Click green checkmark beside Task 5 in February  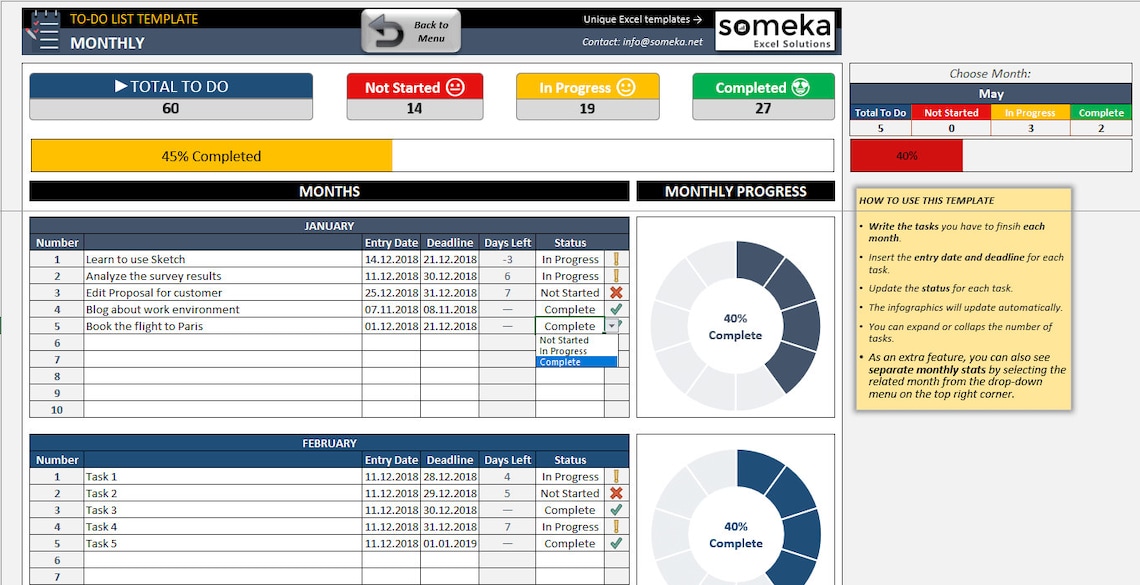(617, 543)
